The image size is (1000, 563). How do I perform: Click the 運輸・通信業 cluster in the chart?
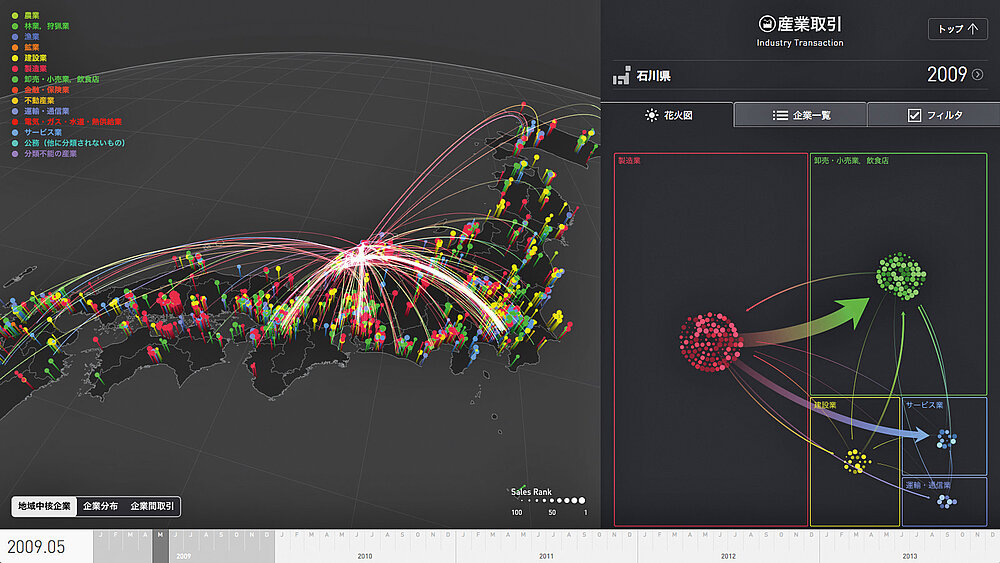(x=946, y=500)
